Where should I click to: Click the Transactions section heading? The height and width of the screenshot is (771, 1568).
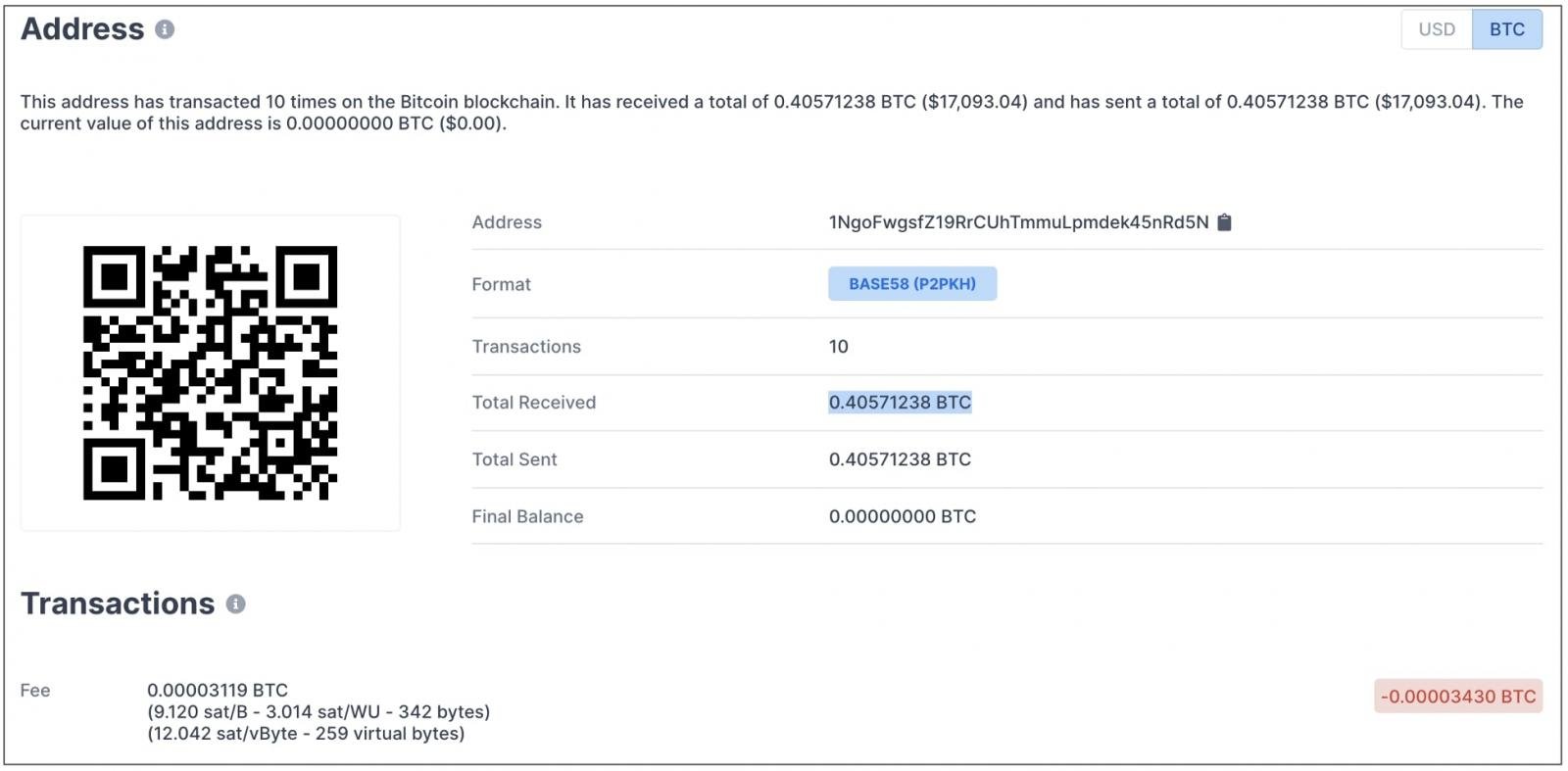point(118,603)
